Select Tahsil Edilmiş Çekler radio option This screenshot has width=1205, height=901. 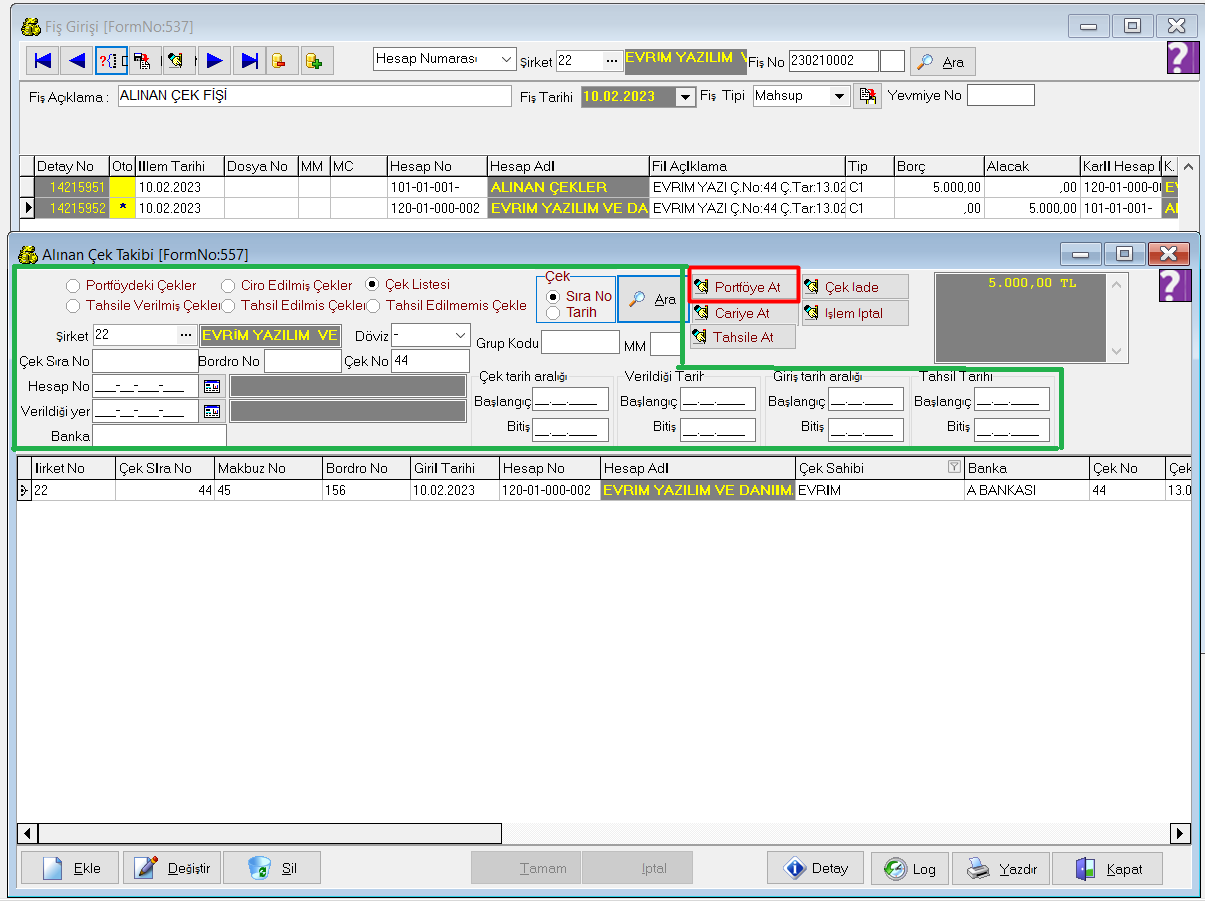click(x=228, y=305)
